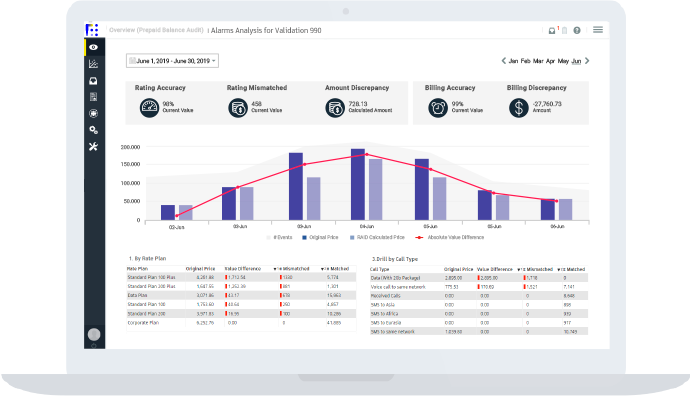Open the chart analytics sidebar icon

[x=93, y=64]
